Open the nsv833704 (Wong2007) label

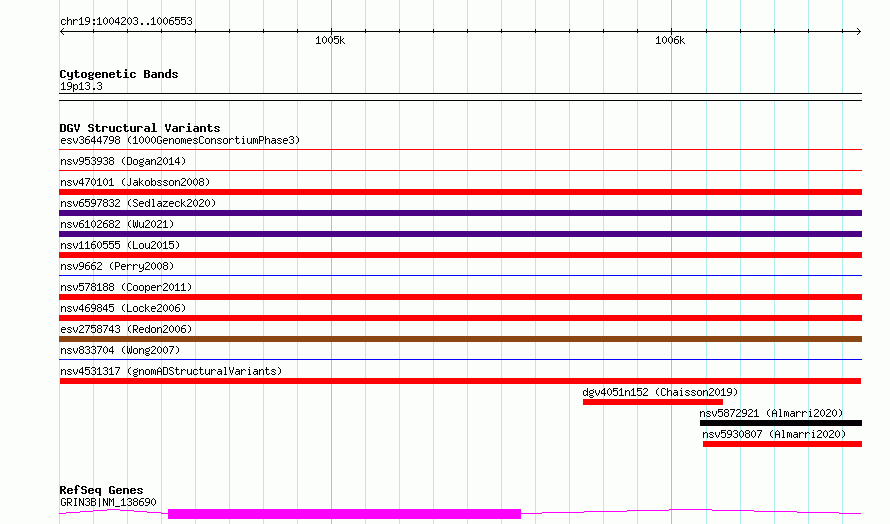point(120,350)
